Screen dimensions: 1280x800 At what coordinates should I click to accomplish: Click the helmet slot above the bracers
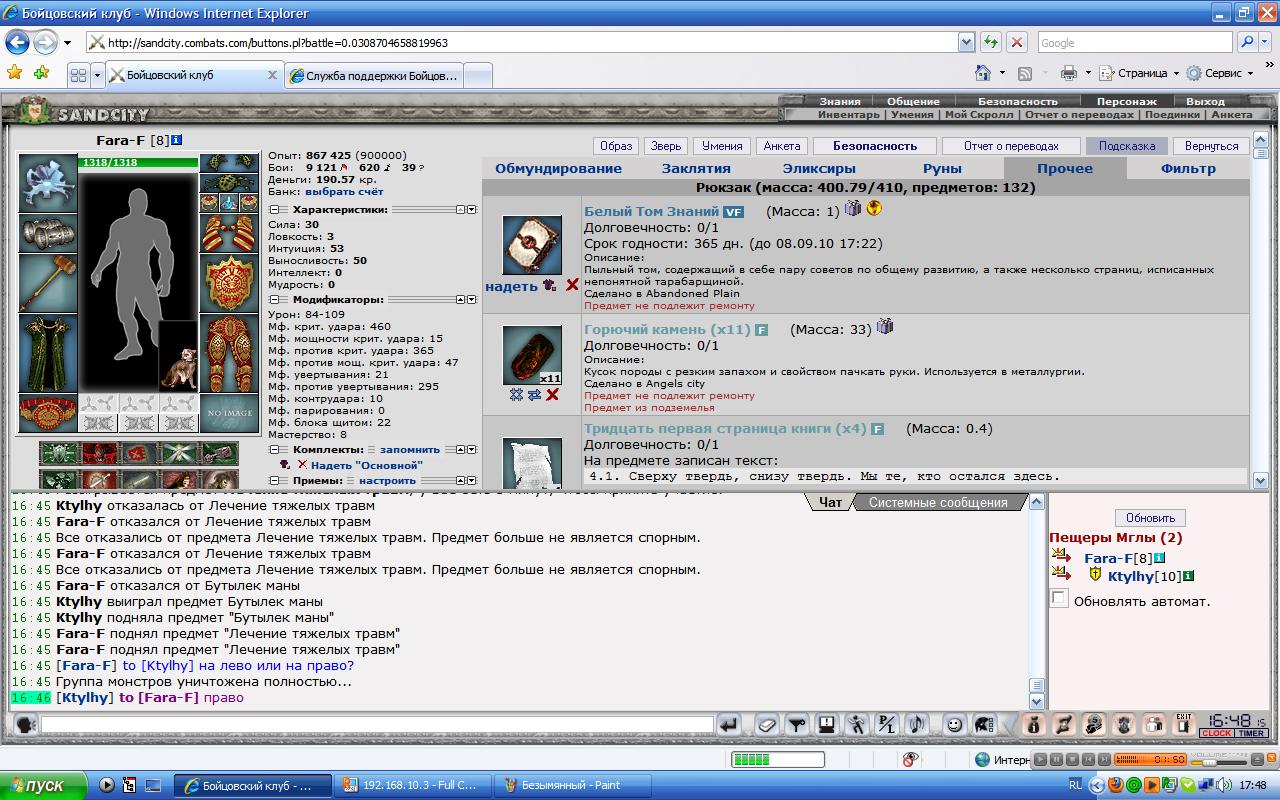pyautogui.click(x=48, y=183)
